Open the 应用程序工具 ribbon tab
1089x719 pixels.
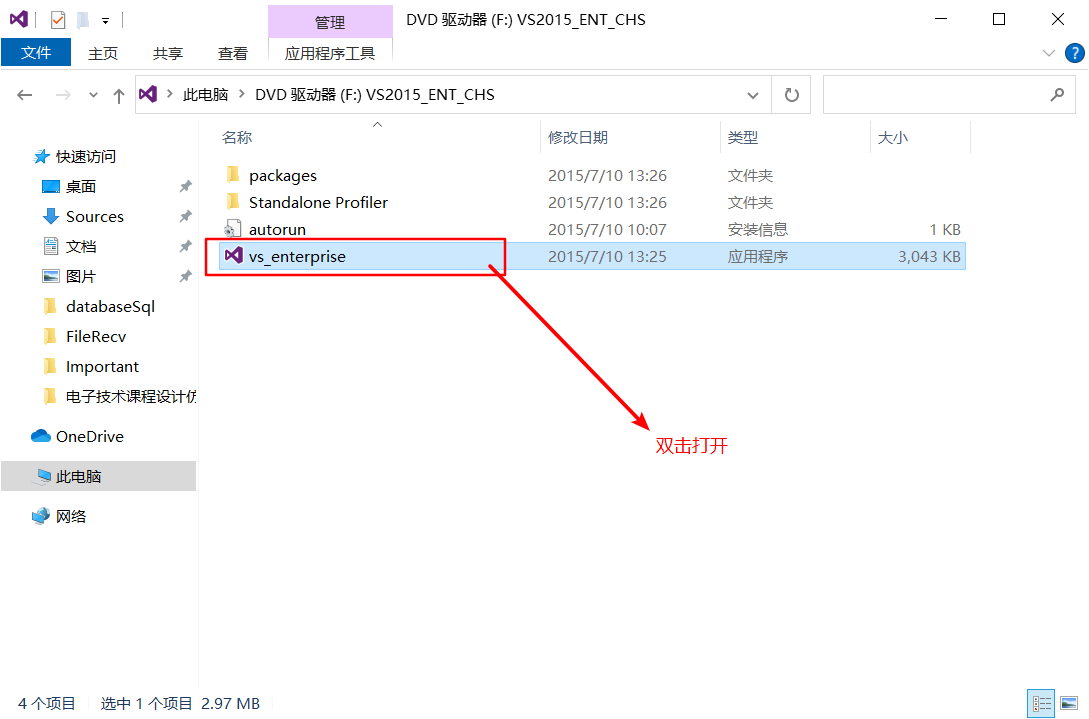pyautogui.click(x=330, y=53)
